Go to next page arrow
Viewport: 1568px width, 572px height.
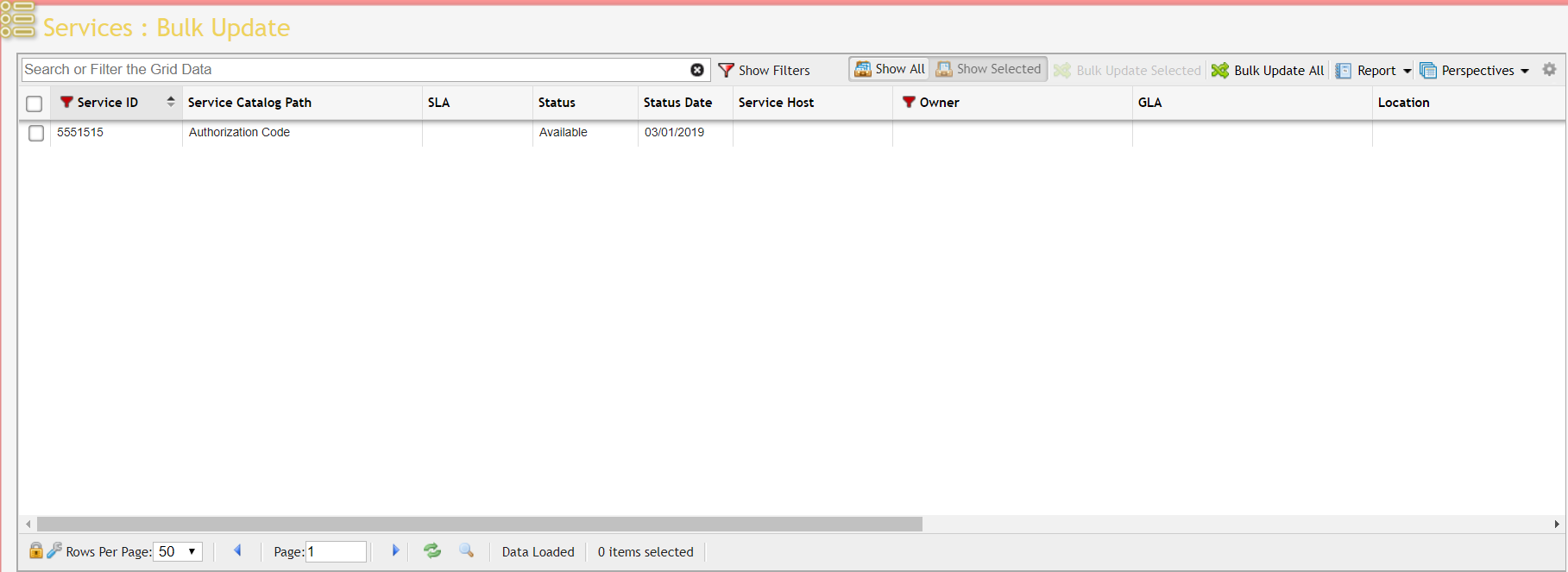click(395, 550)
